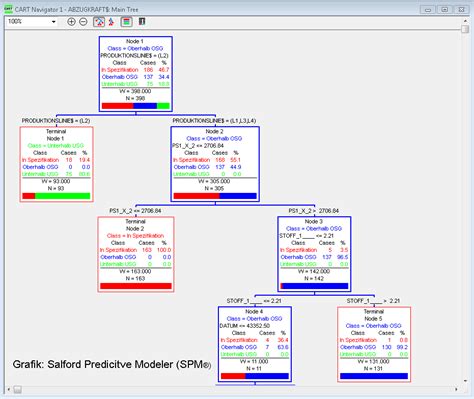
Task: Click 'W = 398.000' in Node 1
Action: [136, 91]
